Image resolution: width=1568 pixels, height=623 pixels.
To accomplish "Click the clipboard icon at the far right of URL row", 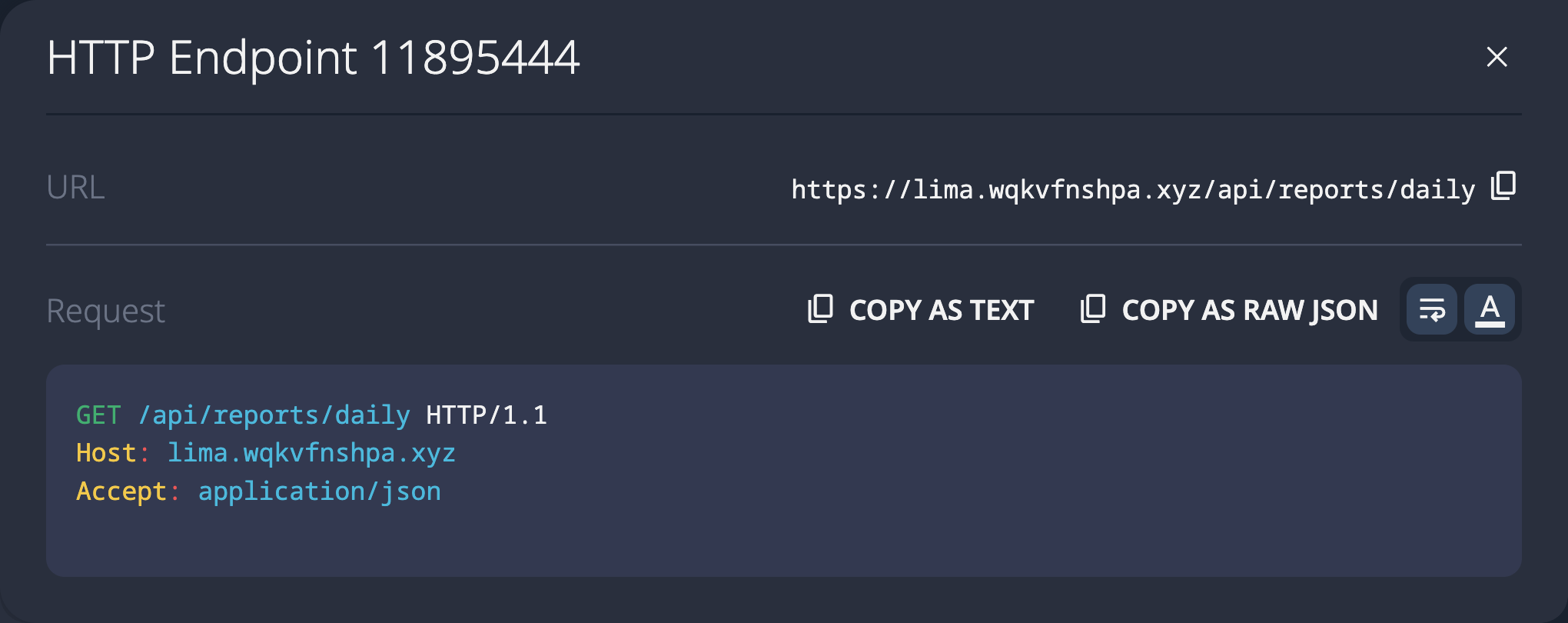I will point(1503,186).
